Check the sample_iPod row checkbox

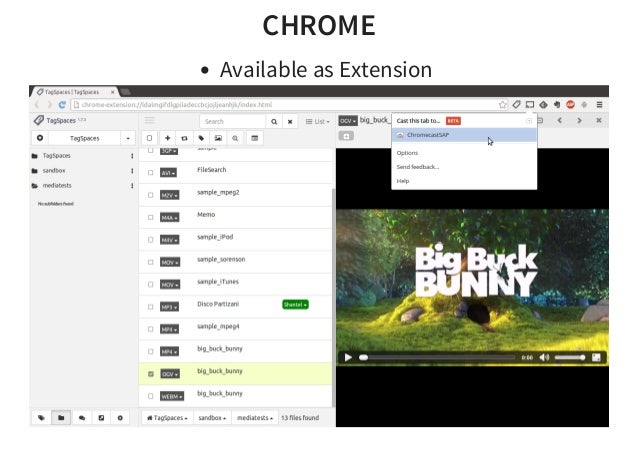(x=151, y=240)
